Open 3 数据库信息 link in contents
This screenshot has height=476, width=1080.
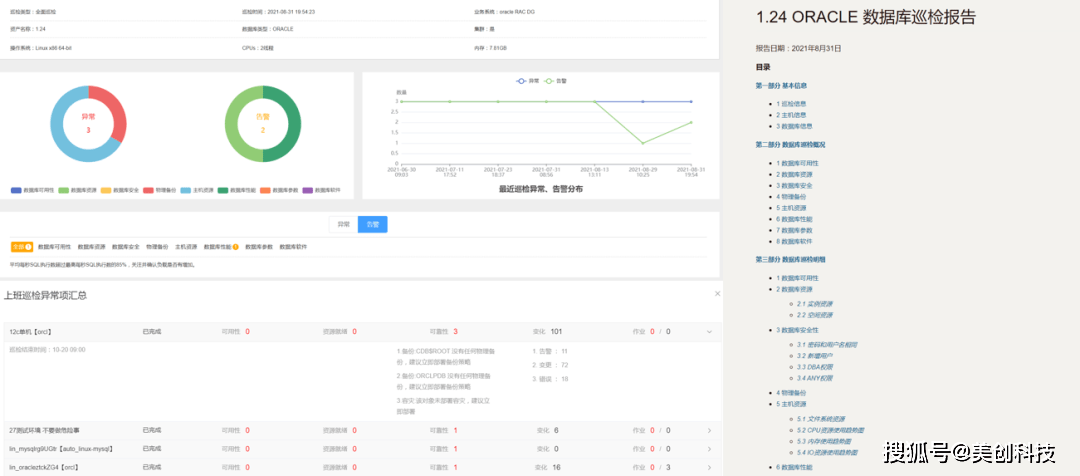794,126
